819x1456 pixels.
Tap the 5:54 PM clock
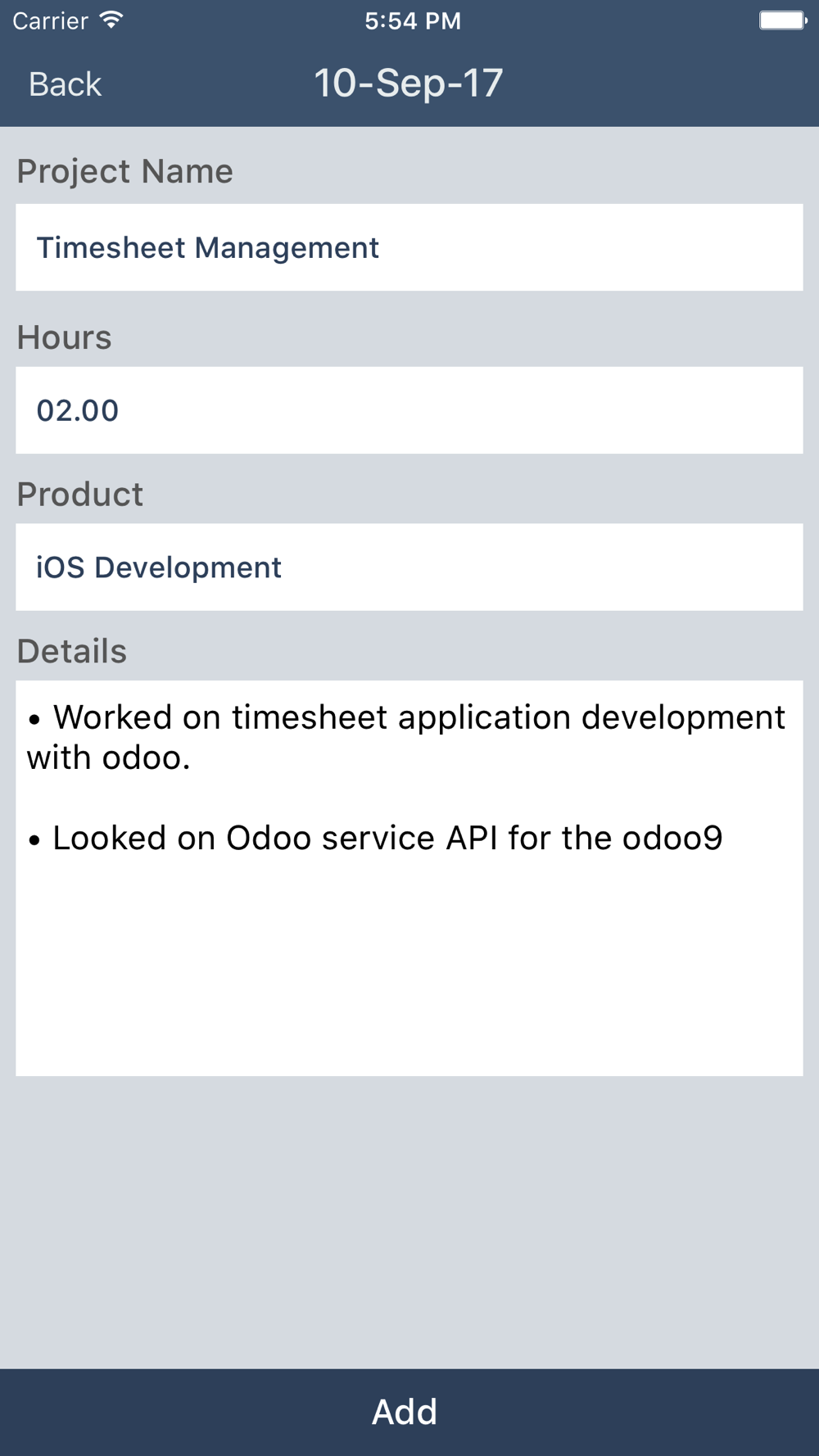(413, 20)
